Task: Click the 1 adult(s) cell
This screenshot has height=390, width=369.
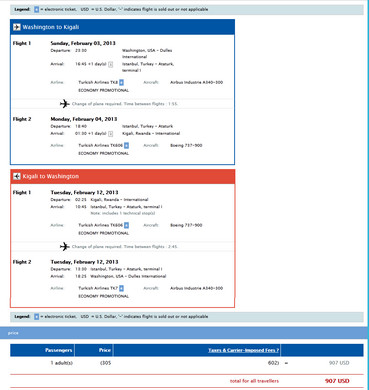Action: point(62,363)
